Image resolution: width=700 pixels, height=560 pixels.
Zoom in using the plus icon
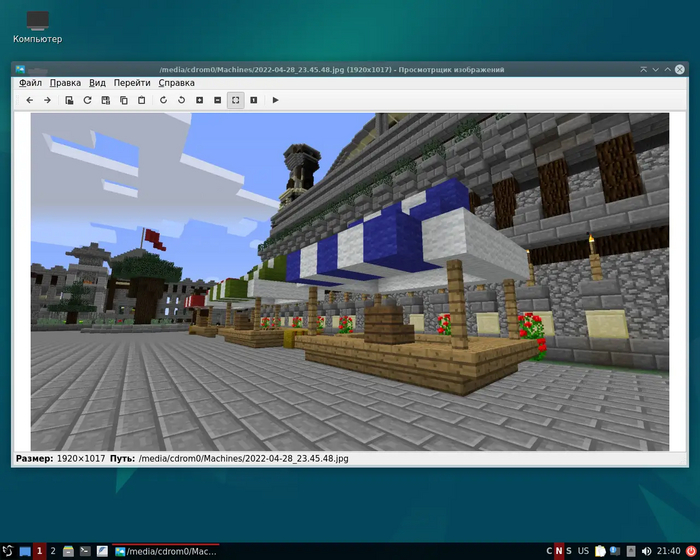click(200, 100)
